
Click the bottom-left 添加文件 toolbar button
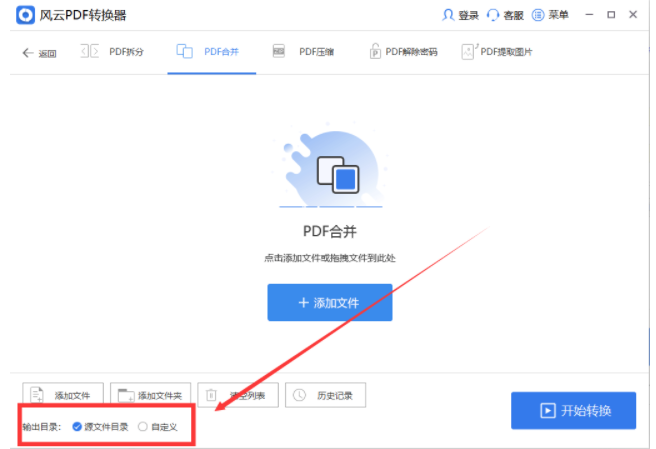coord(63,395)
